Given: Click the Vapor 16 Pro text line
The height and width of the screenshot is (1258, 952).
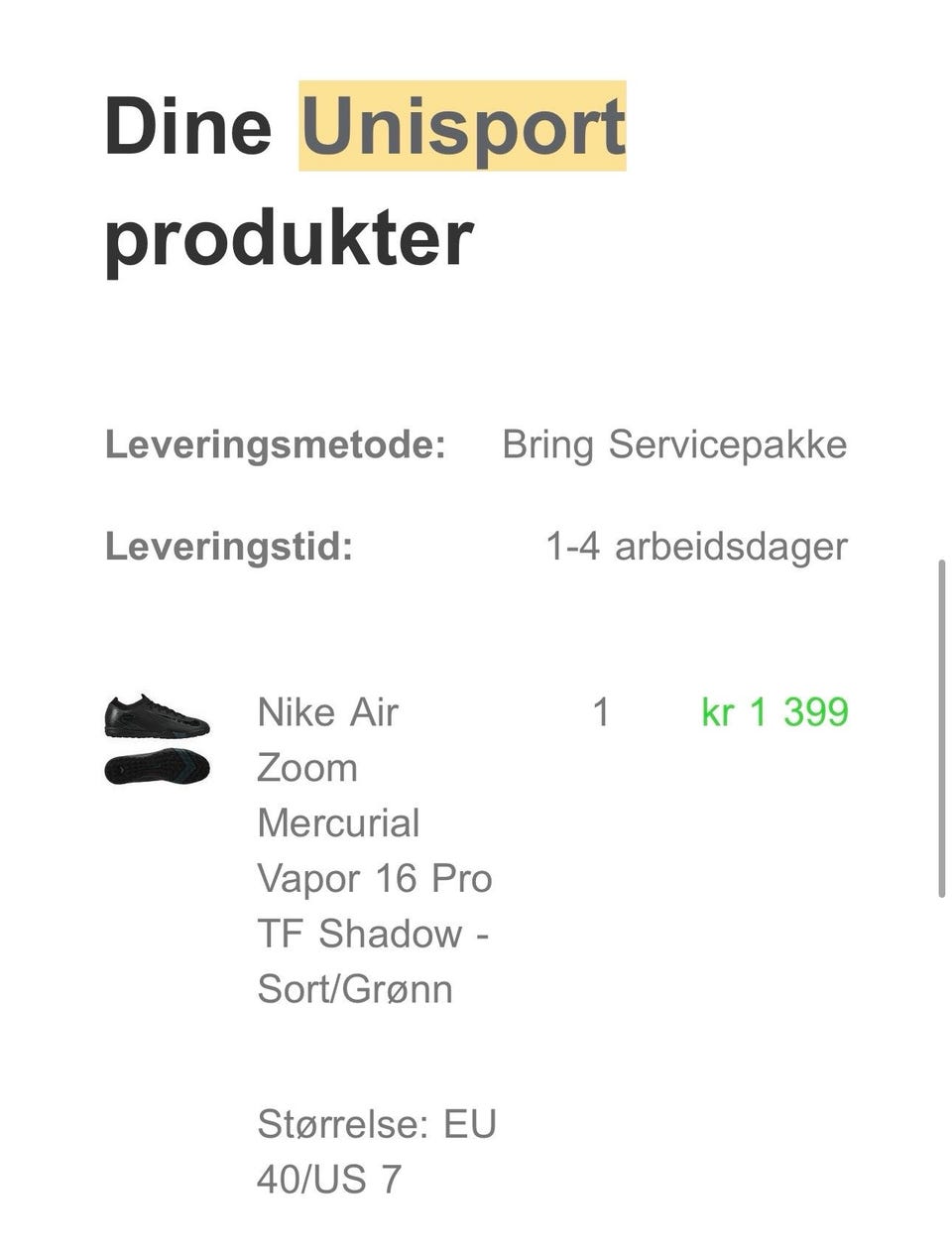Looking at the screenshot, I should point(375,879).
